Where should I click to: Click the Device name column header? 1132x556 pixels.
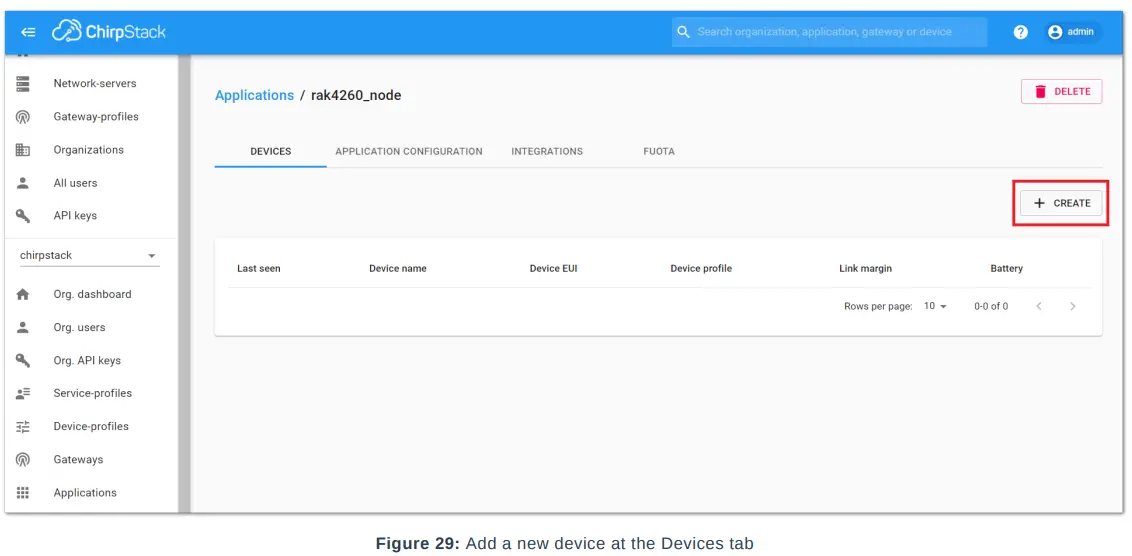(398, 269)
